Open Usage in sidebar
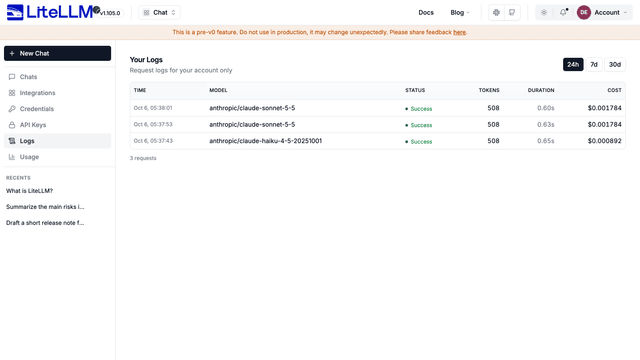This screenshot has height=360, width=640. pyautogui.click(x=58, y=157)
